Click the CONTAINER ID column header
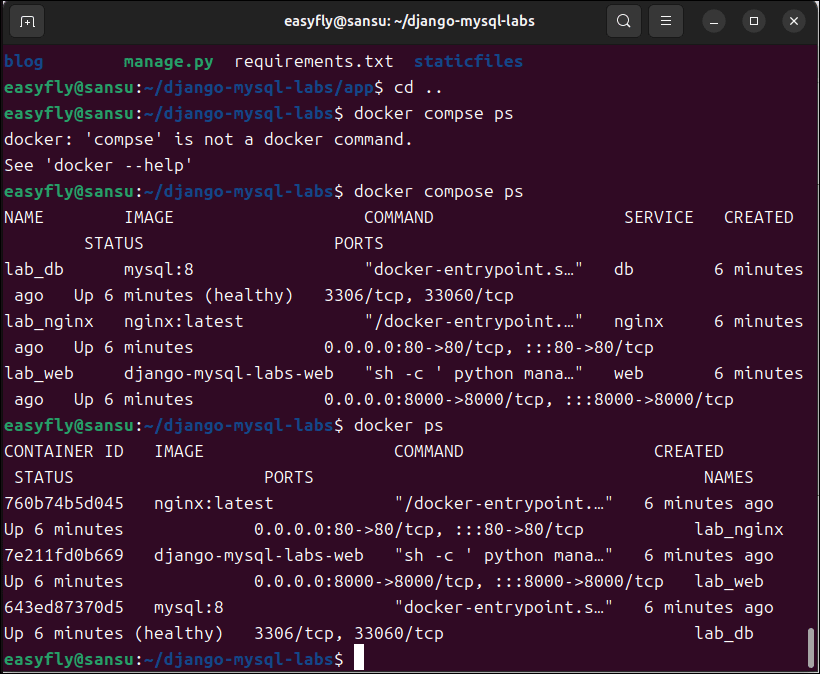The width and height of the screenshot is (820, 674). 64,452
